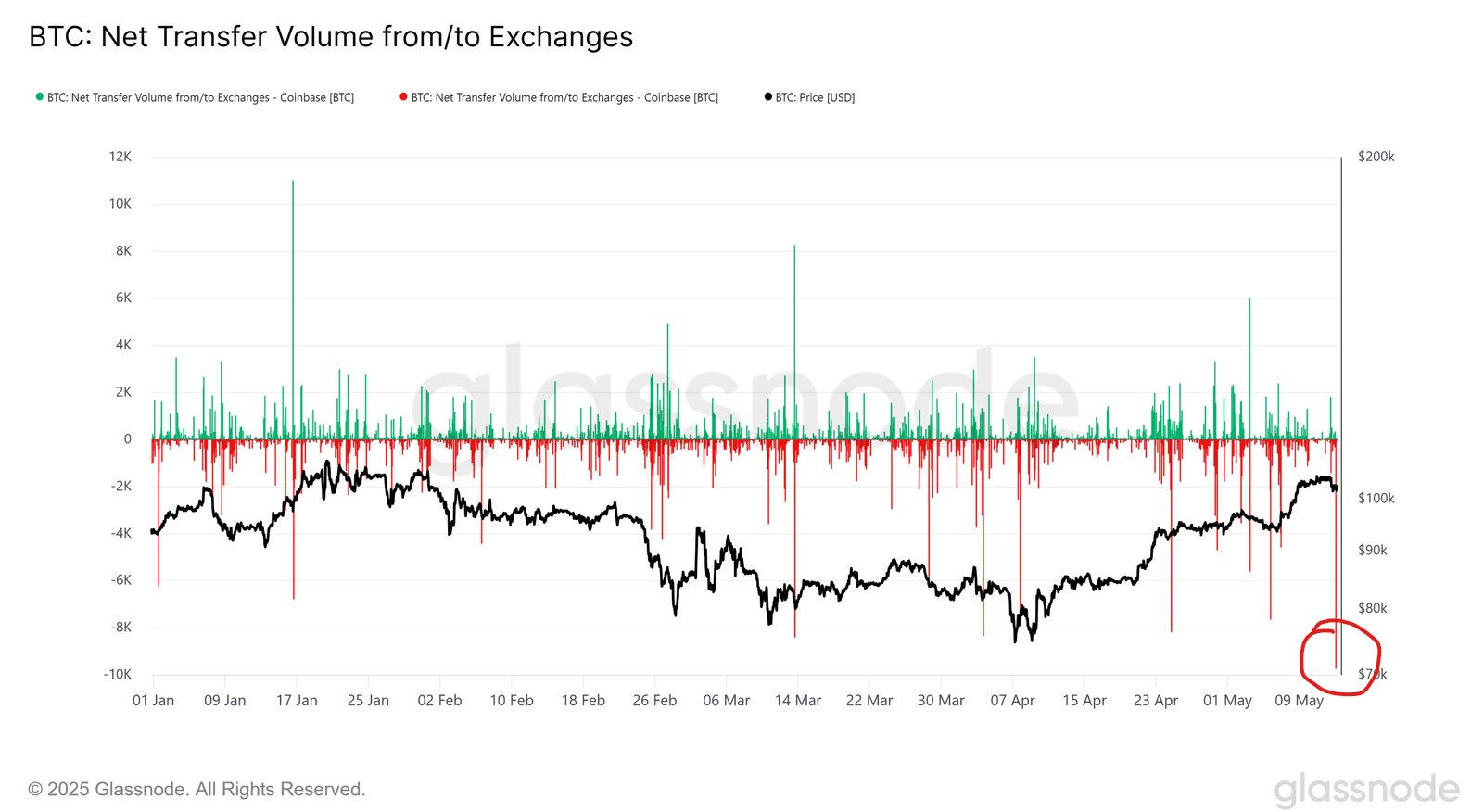Click the green legend dot for Coinbase
Screen dimensions: 1471x812
40,96
